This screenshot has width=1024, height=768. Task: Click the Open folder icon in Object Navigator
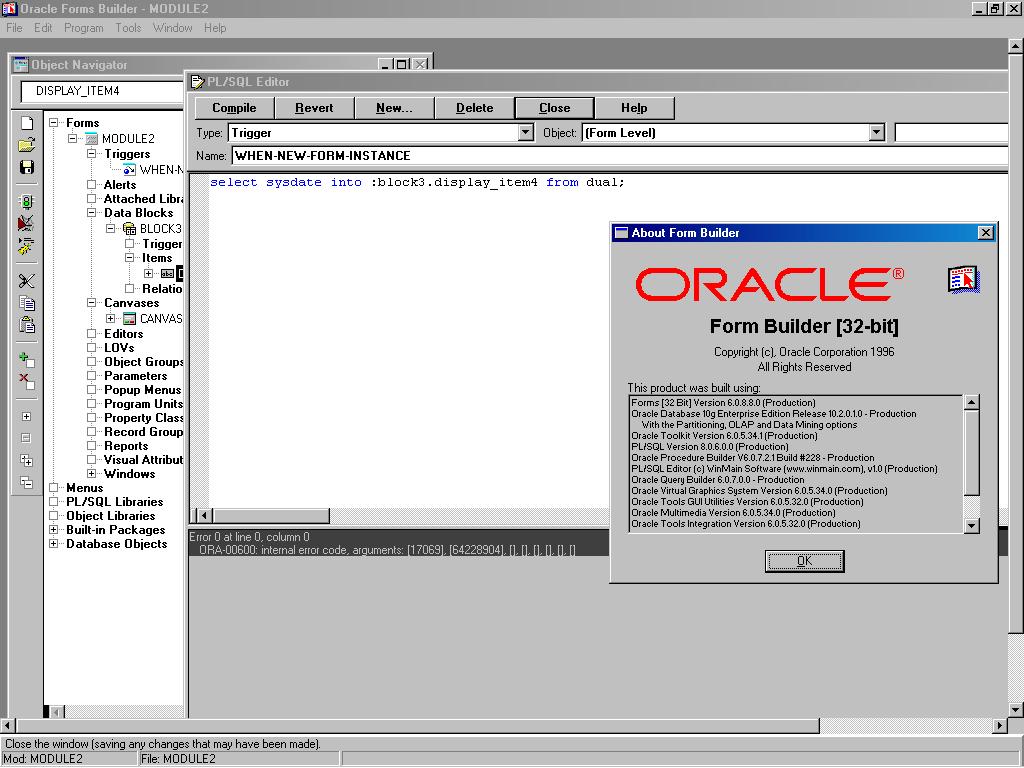click(27, 145)
